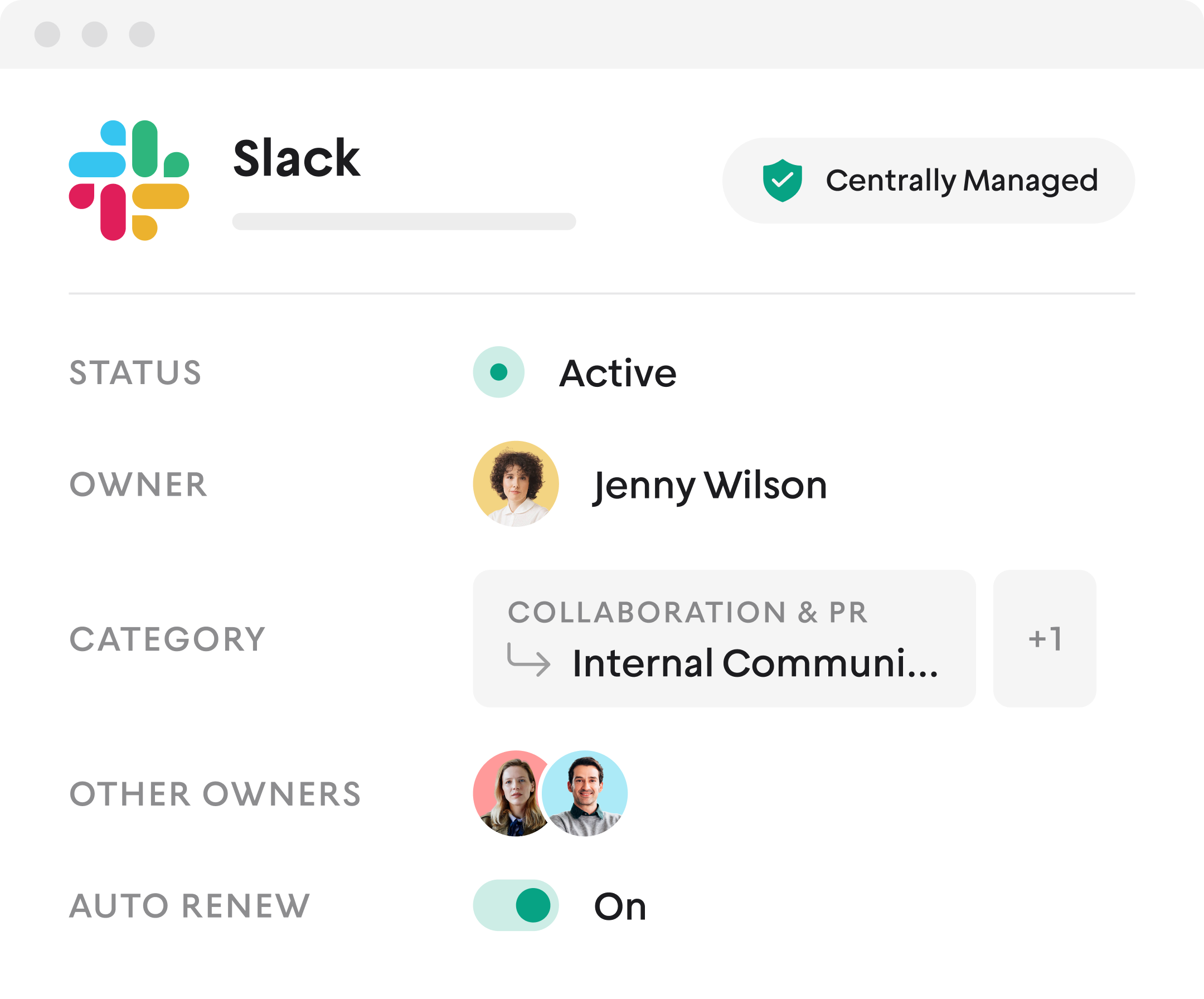
Task: Click the third gray window control dot
Action: click(142, 35)
